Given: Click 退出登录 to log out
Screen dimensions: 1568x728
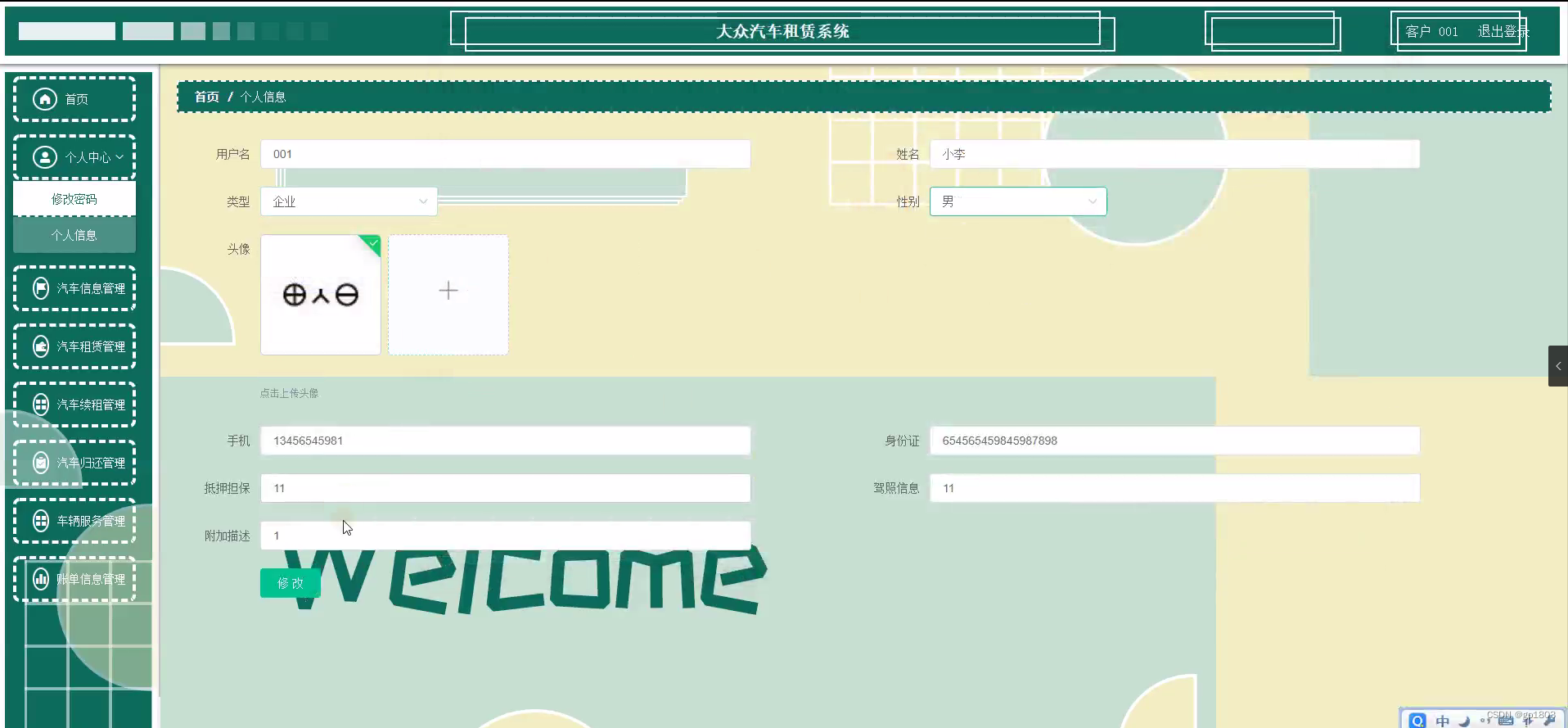Looking at the screenshot, I should [x=1503, y=31].
